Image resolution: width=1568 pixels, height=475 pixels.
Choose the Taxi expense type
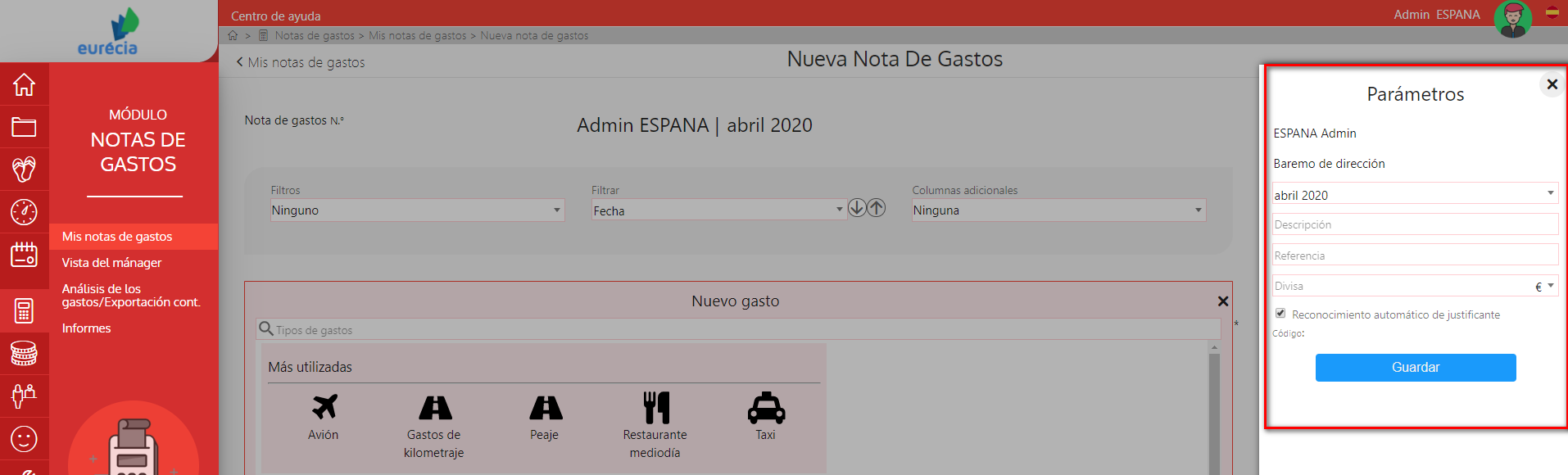pos(766,417)
